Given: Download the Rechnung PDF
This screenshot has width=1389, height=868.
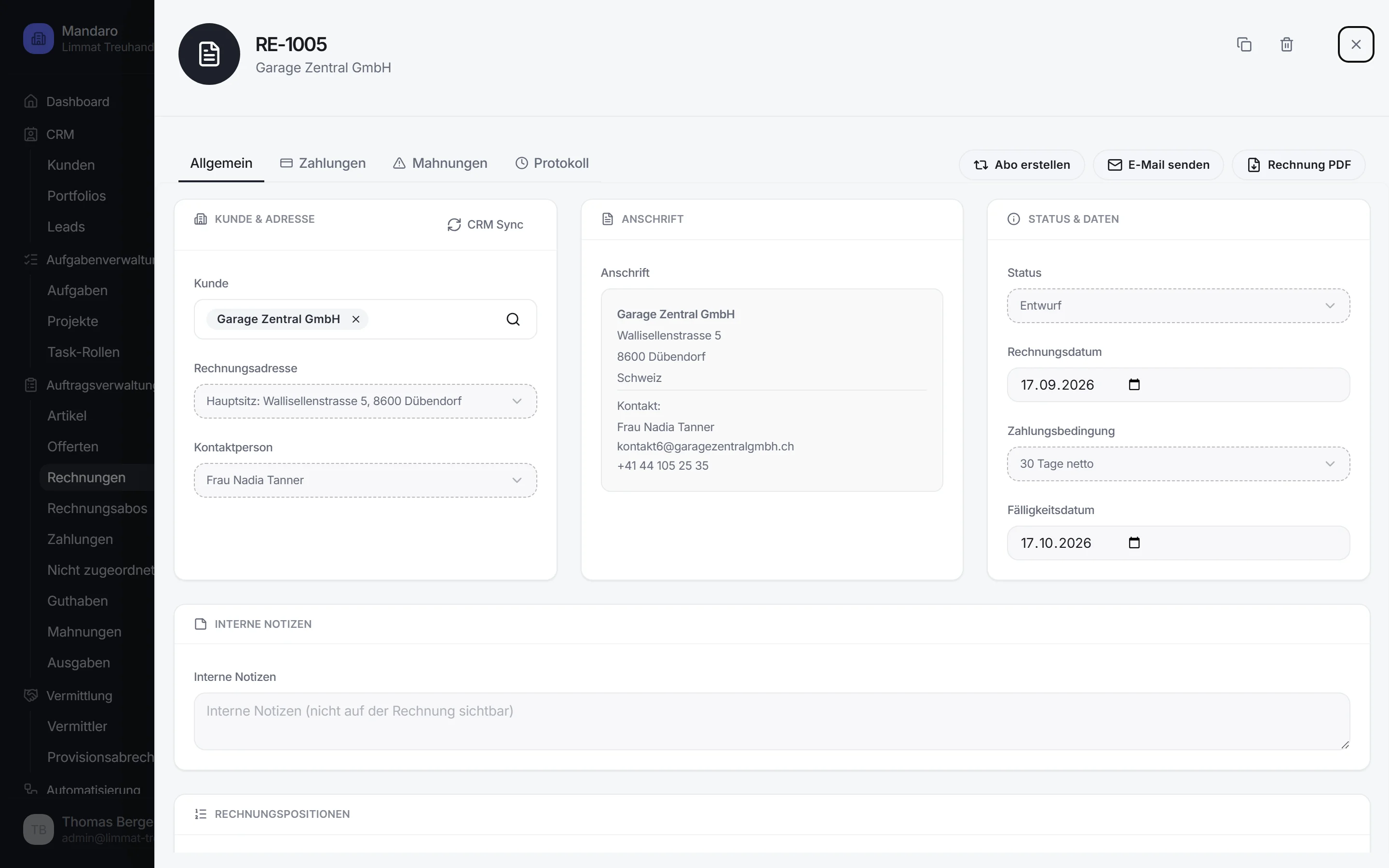Looking at the screenshot, I should coord(1298,165).
